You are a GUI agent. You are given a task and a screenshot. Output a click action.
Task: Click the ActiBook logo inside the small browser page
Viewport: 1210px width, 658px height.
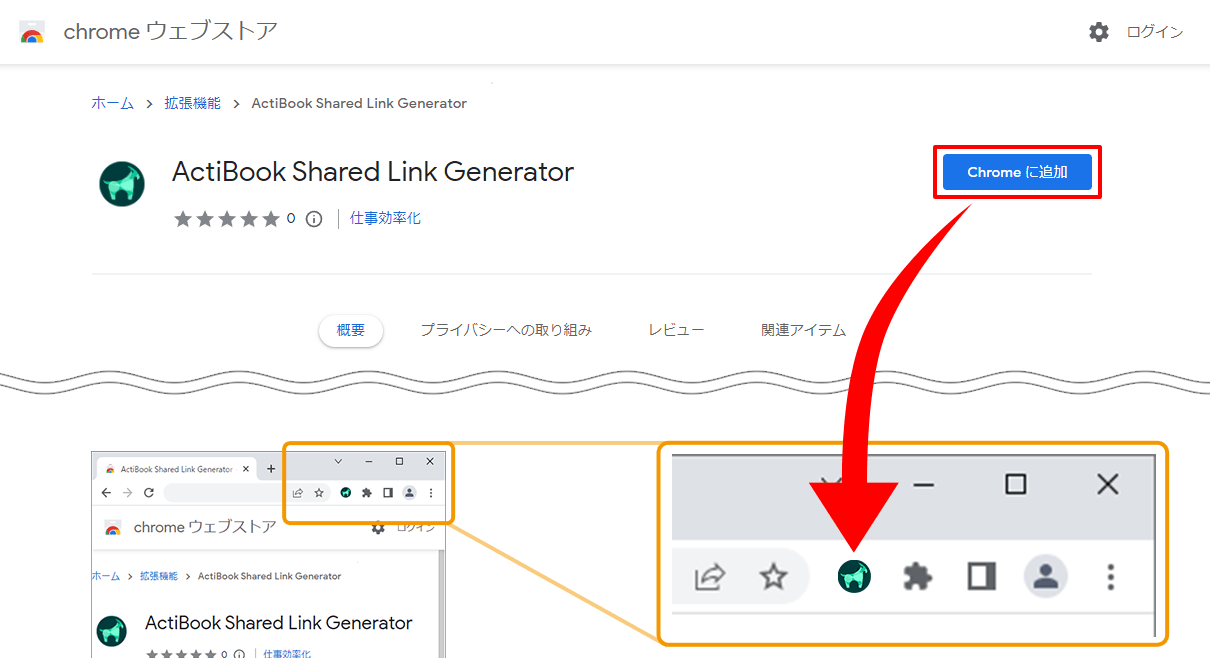pos(112,631)
